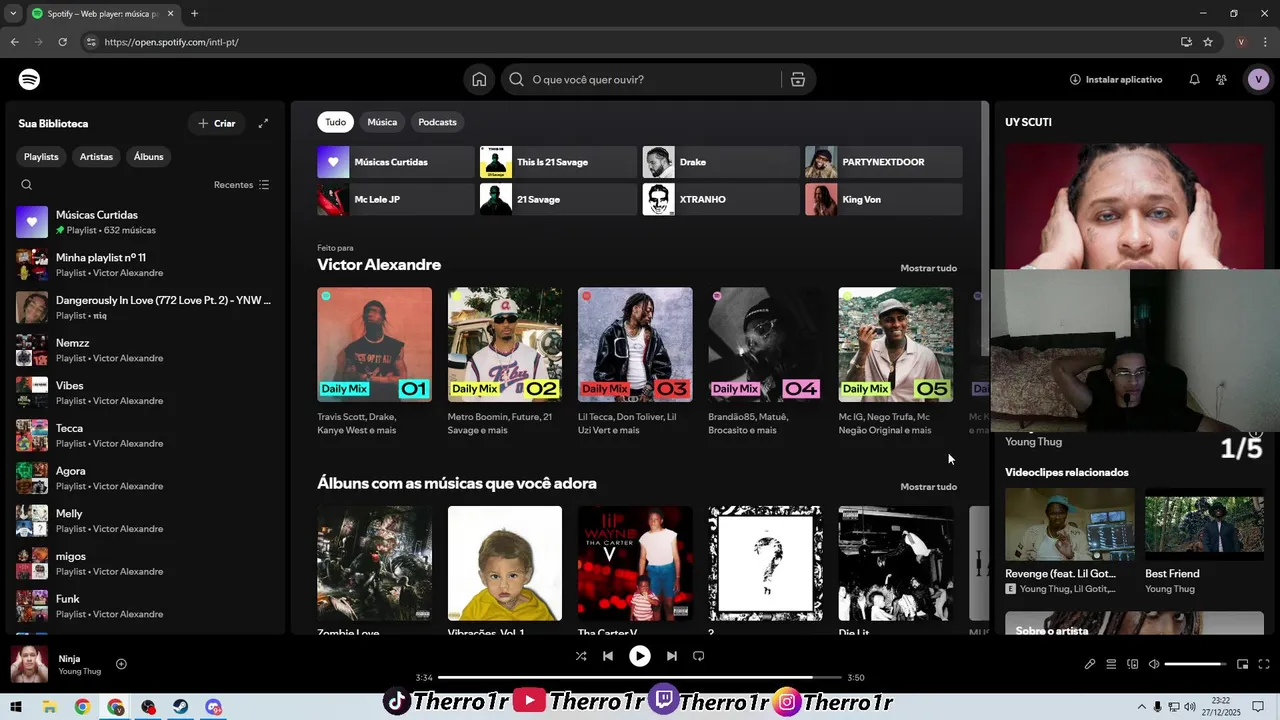Select the Podcasts filter tab
This screenshot has width=1280, height=720.
click(437, 122)
